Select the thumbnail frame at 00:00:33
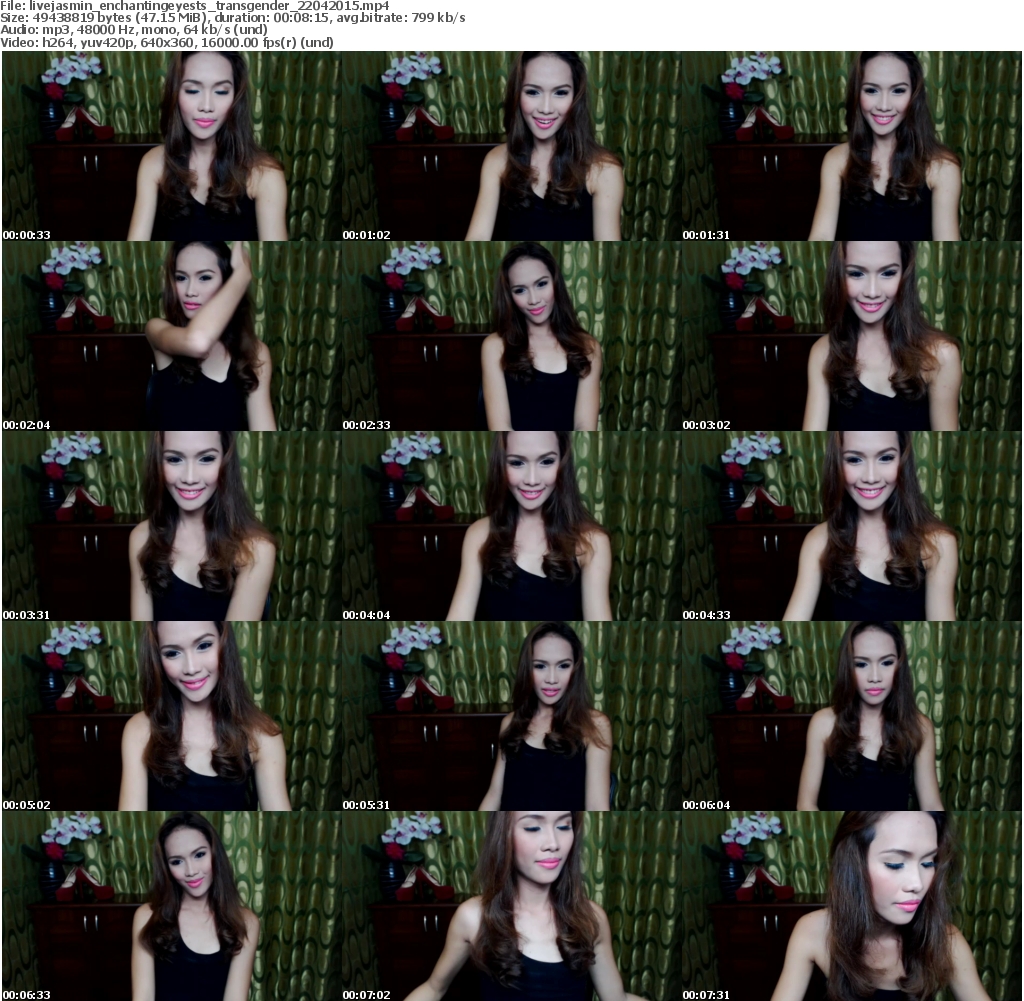This screenshot has height=1001, width=1024. [172, 146]
